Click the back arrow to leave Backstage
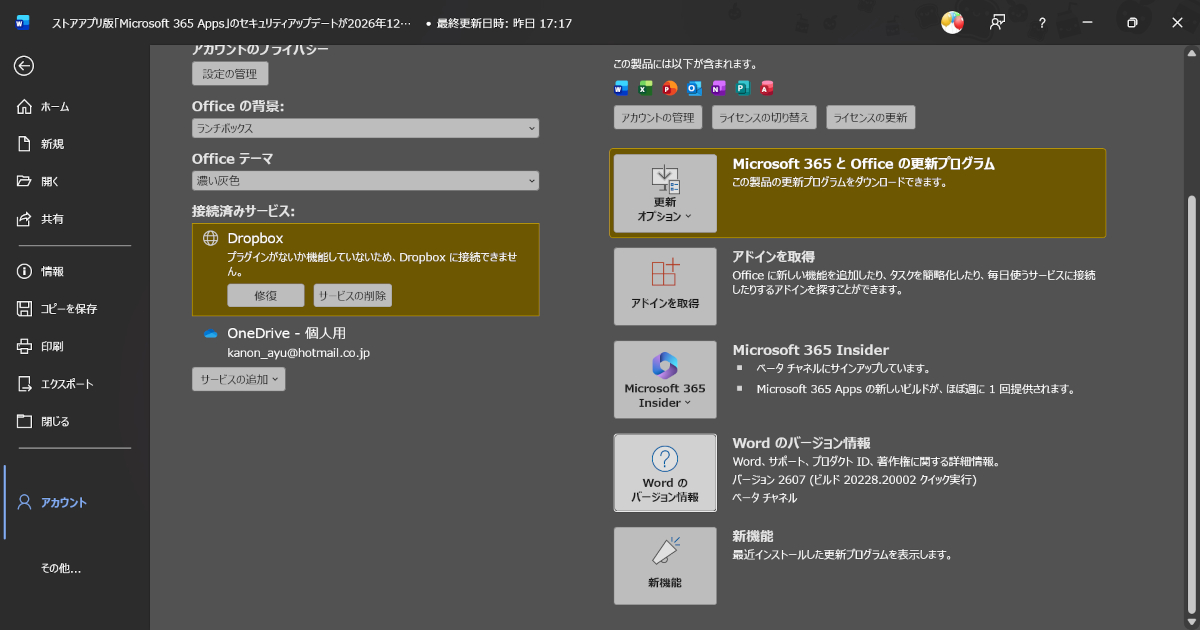The height and width of the screenshot is (630, 1200). pos(24,66)
